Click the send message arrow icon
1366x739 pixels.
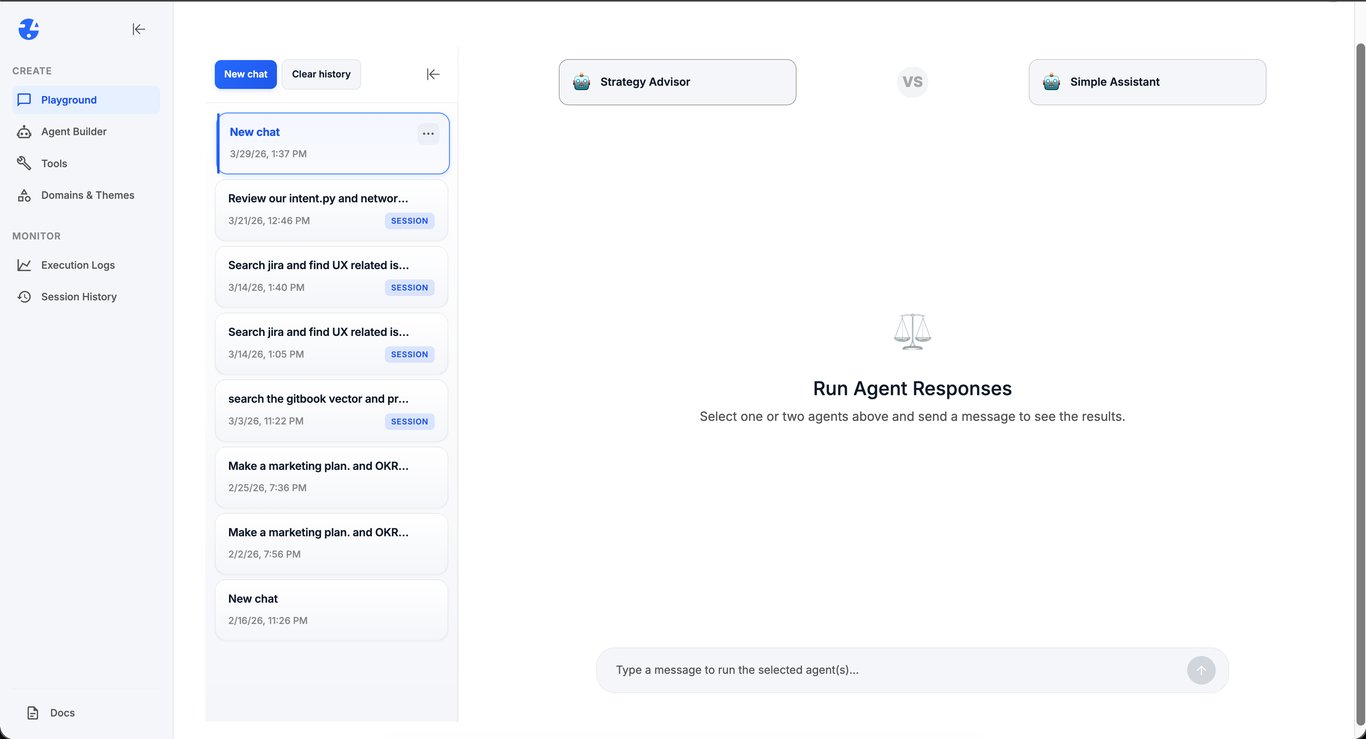[x=1200, y=670]
